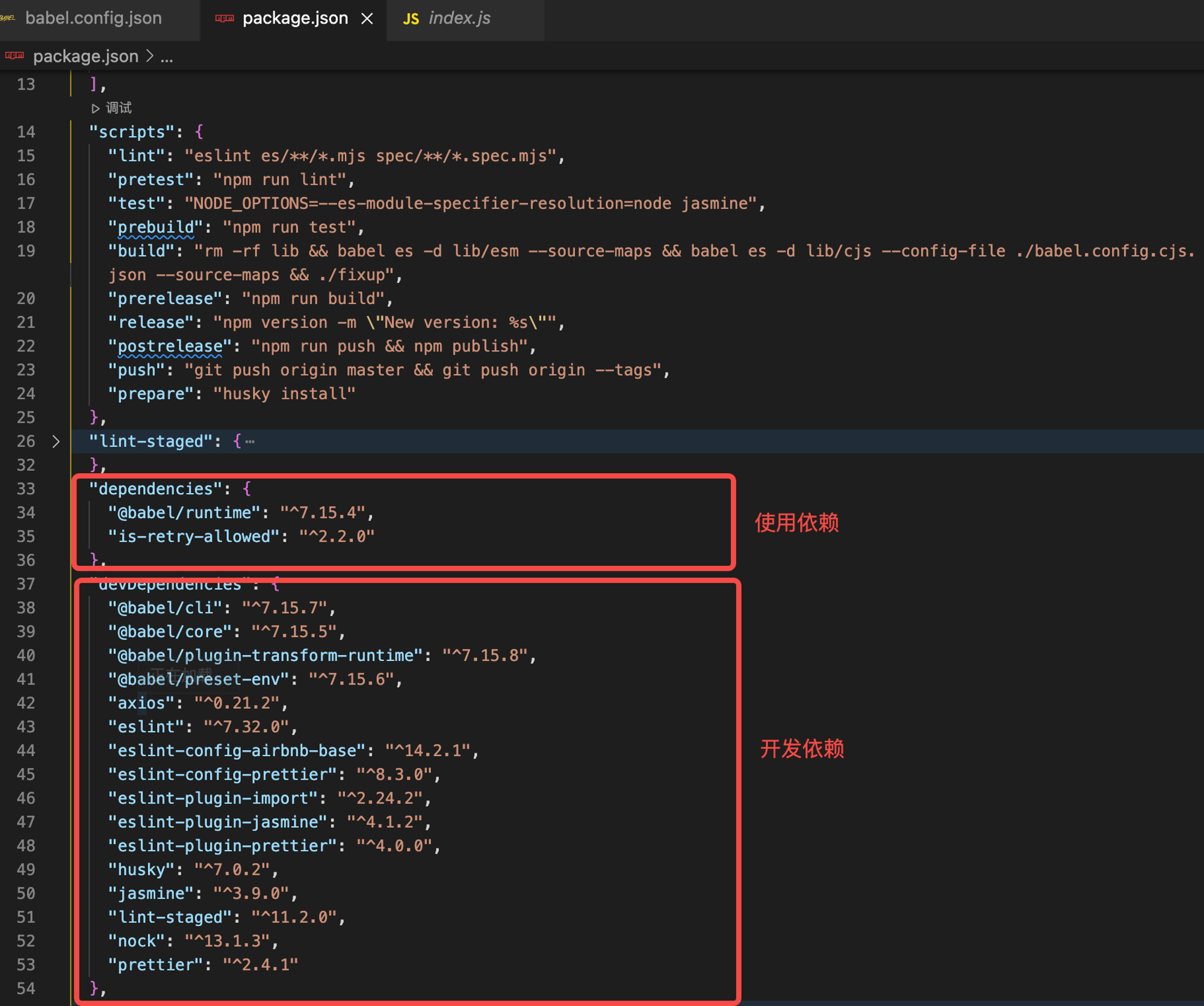Click "@babel/plugin-transform-runtime" entry
The image size is (1204, 1006).
(x=265, y=656)
